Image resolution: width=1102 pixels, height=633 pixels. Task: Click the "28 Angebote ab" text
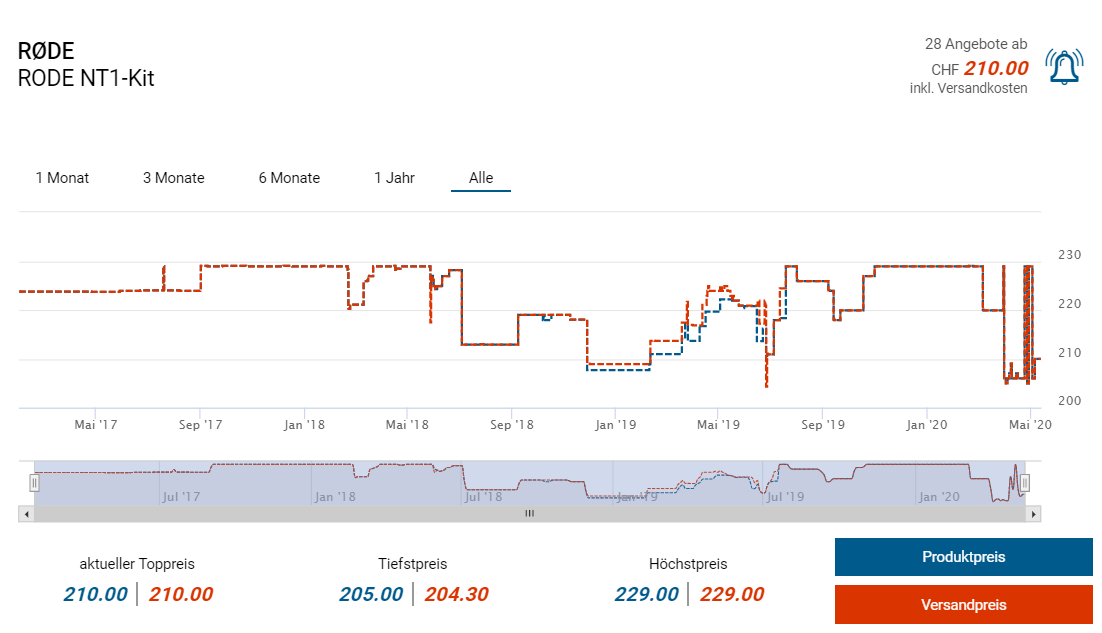click(975, 44)
